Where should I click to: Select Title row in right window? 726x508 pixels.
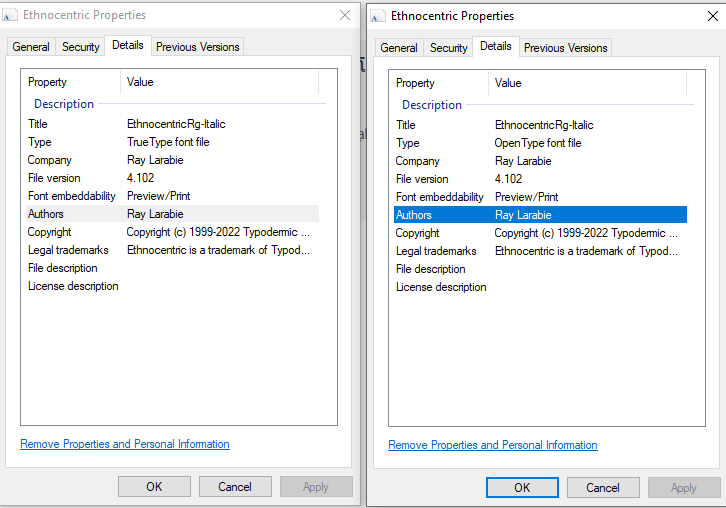coord(540,125)
